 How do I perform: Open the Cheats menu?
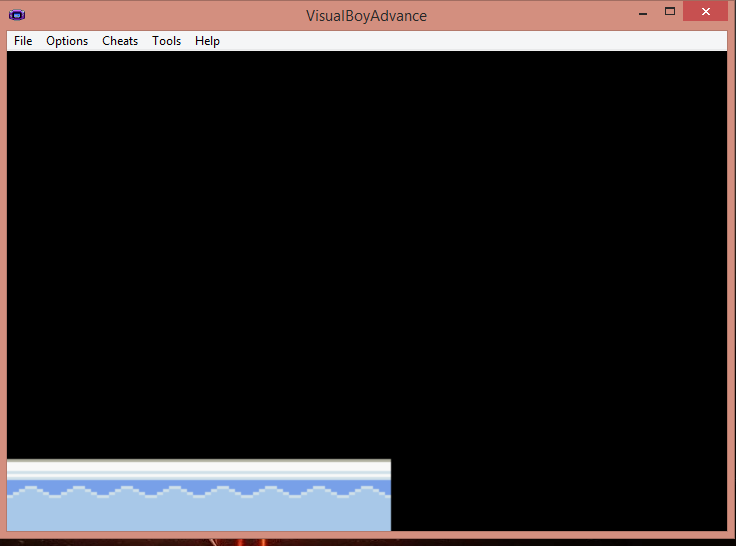click(120, 41)
